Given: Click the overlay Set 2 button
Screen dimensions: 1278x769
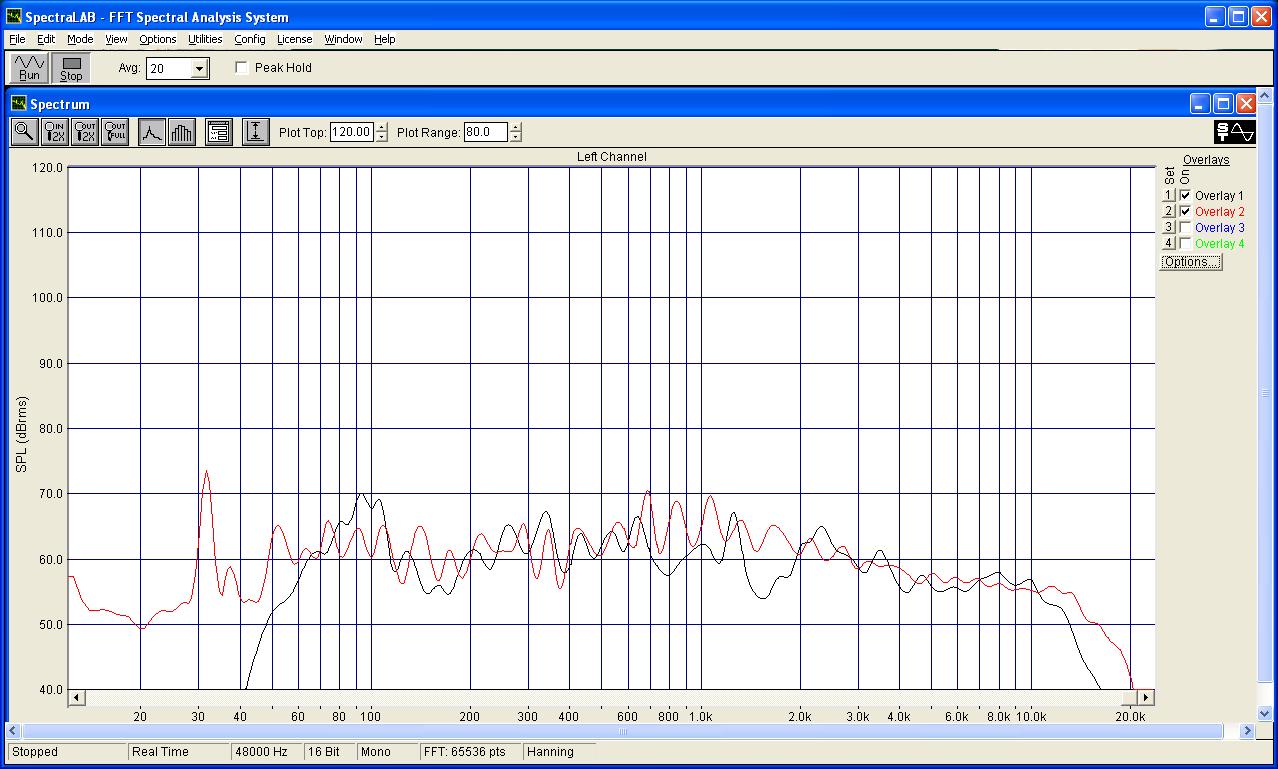Looking at the screenshot, I should (1168, 212).
